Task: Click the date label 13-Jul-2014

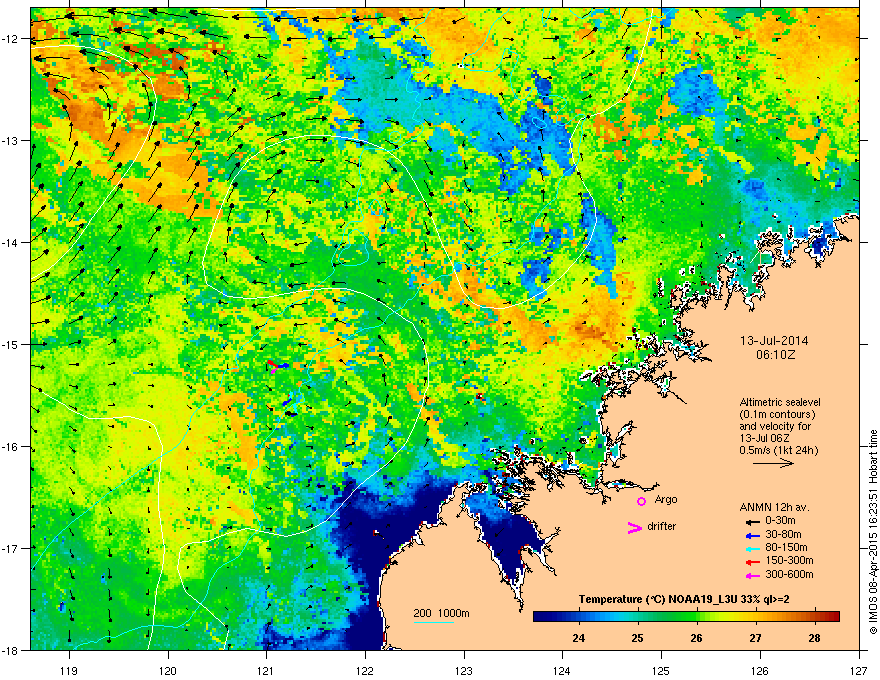Action: [x=774, y=341]
